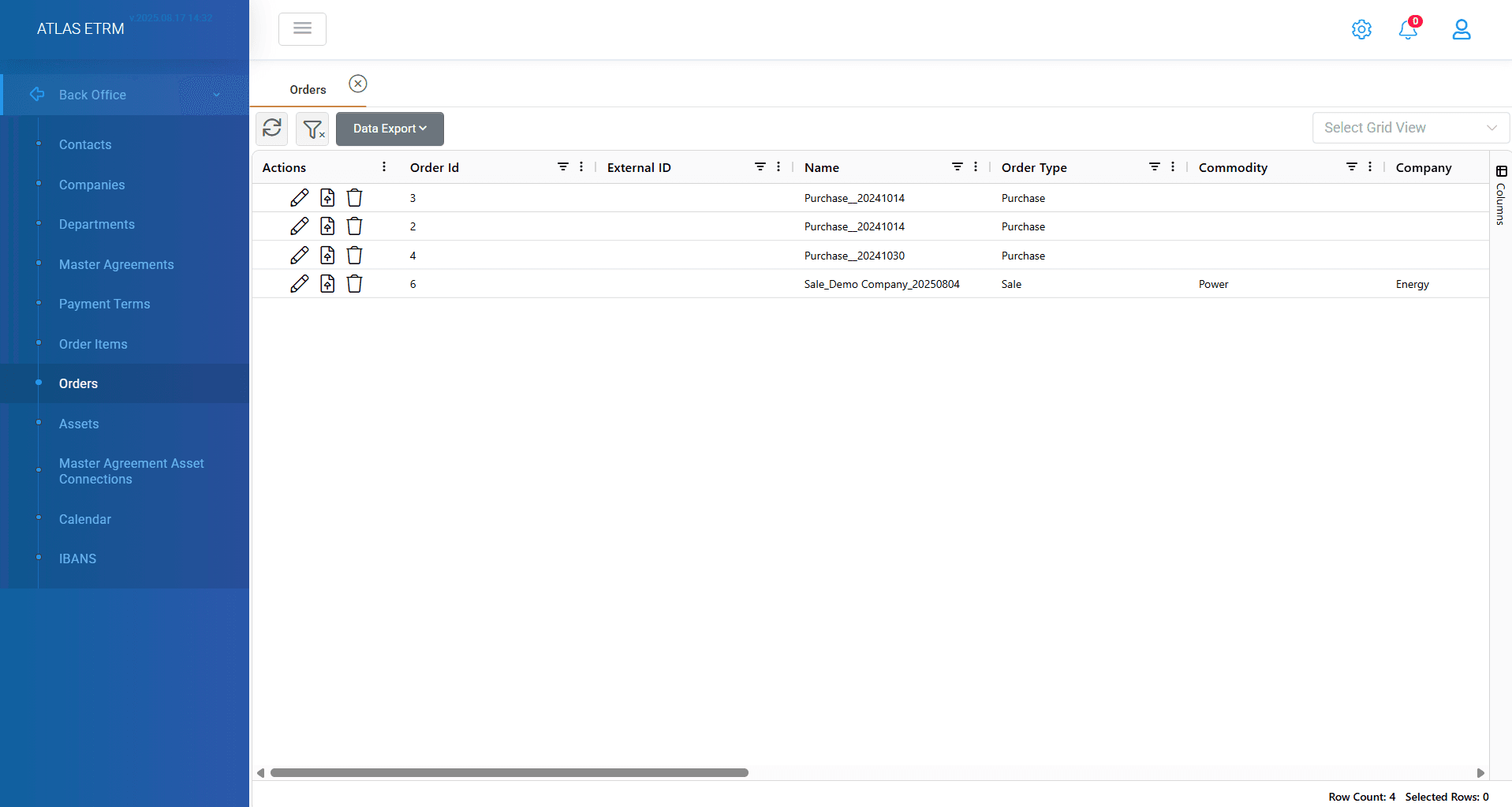
Task: Click the ATLAS ETRM logo title
Action: point(80,28)
